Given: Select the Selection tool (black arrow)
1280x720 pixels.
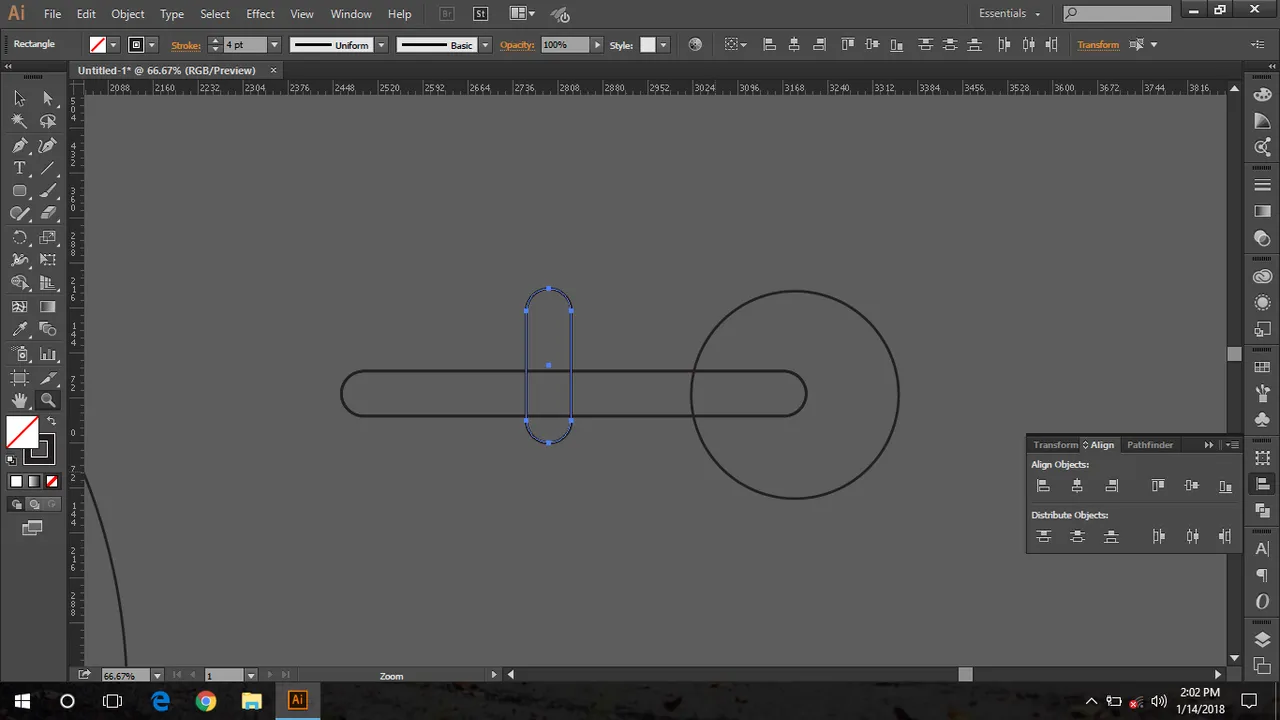Looking at the screenshot, I should tap(19, 98).
